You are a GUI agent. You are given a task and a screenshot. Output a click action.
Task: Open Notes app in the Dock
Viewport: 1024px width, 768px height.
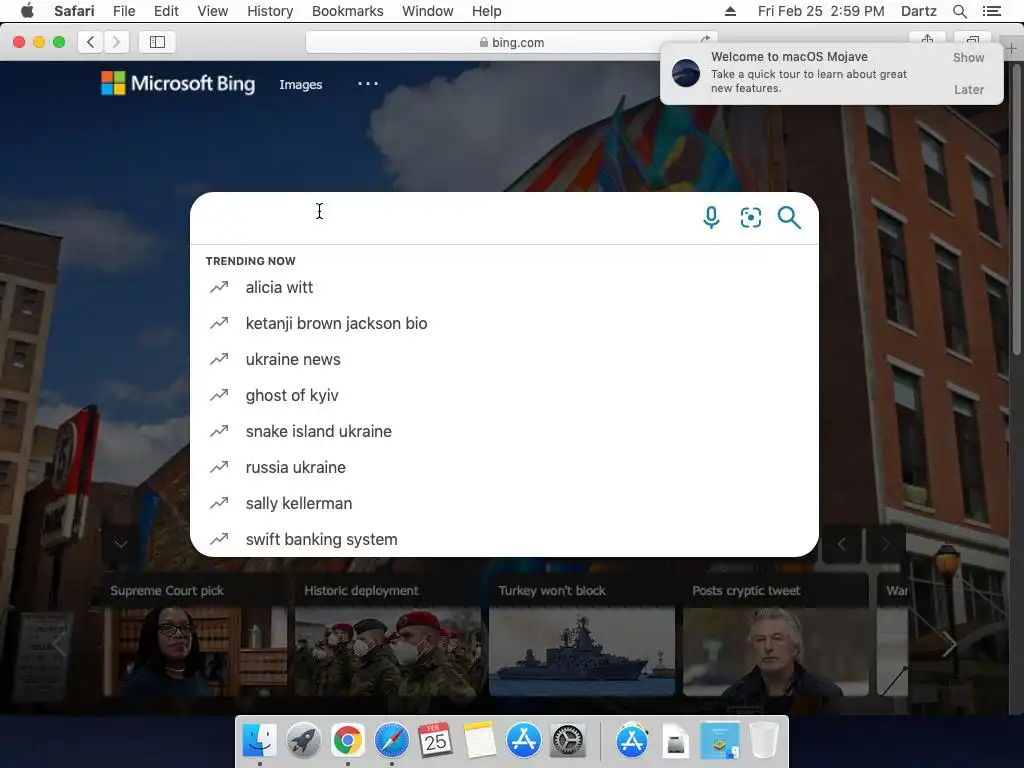(479, 741)
